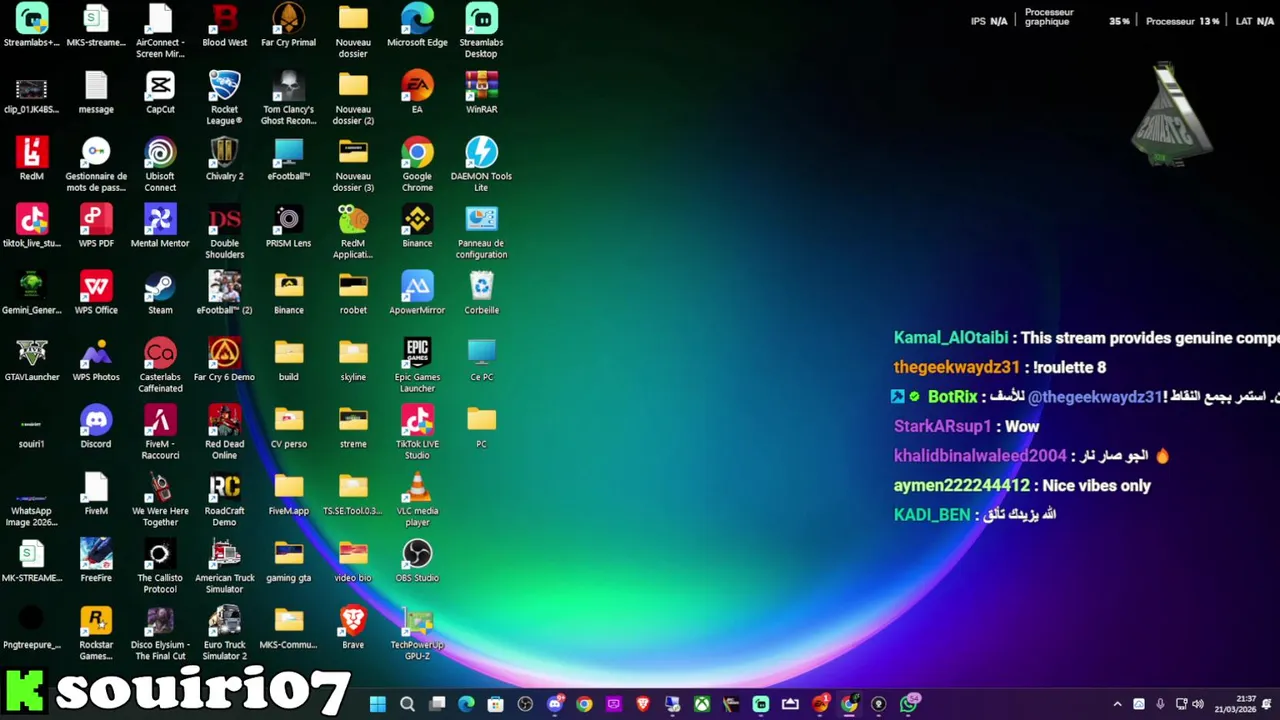Open WhatsApp from the taskbar

[x=909, y=704]
